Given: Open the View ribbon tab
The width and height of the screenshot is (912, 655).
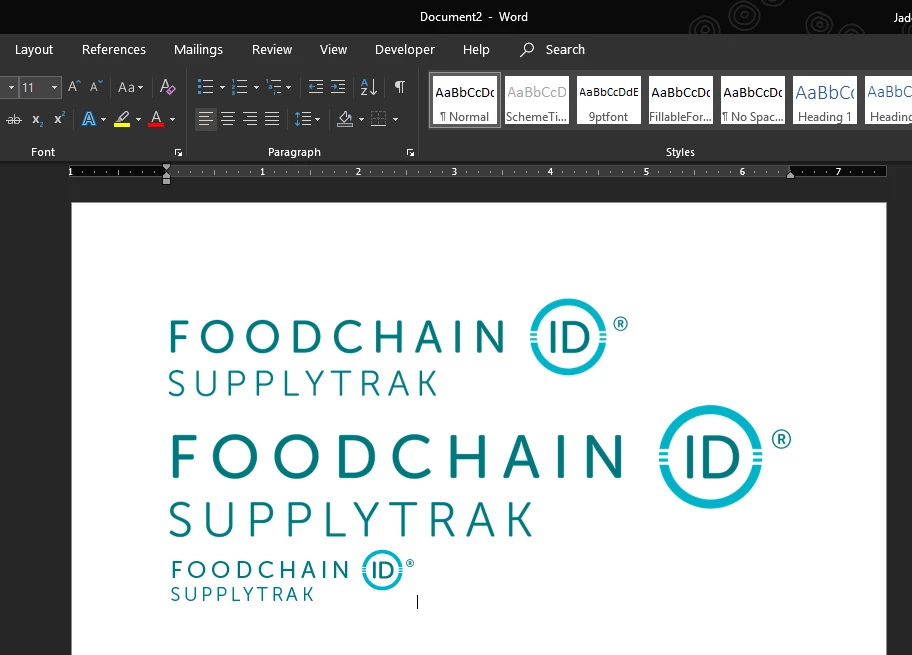Looking at the screenshot, I should tap(333, 49).
